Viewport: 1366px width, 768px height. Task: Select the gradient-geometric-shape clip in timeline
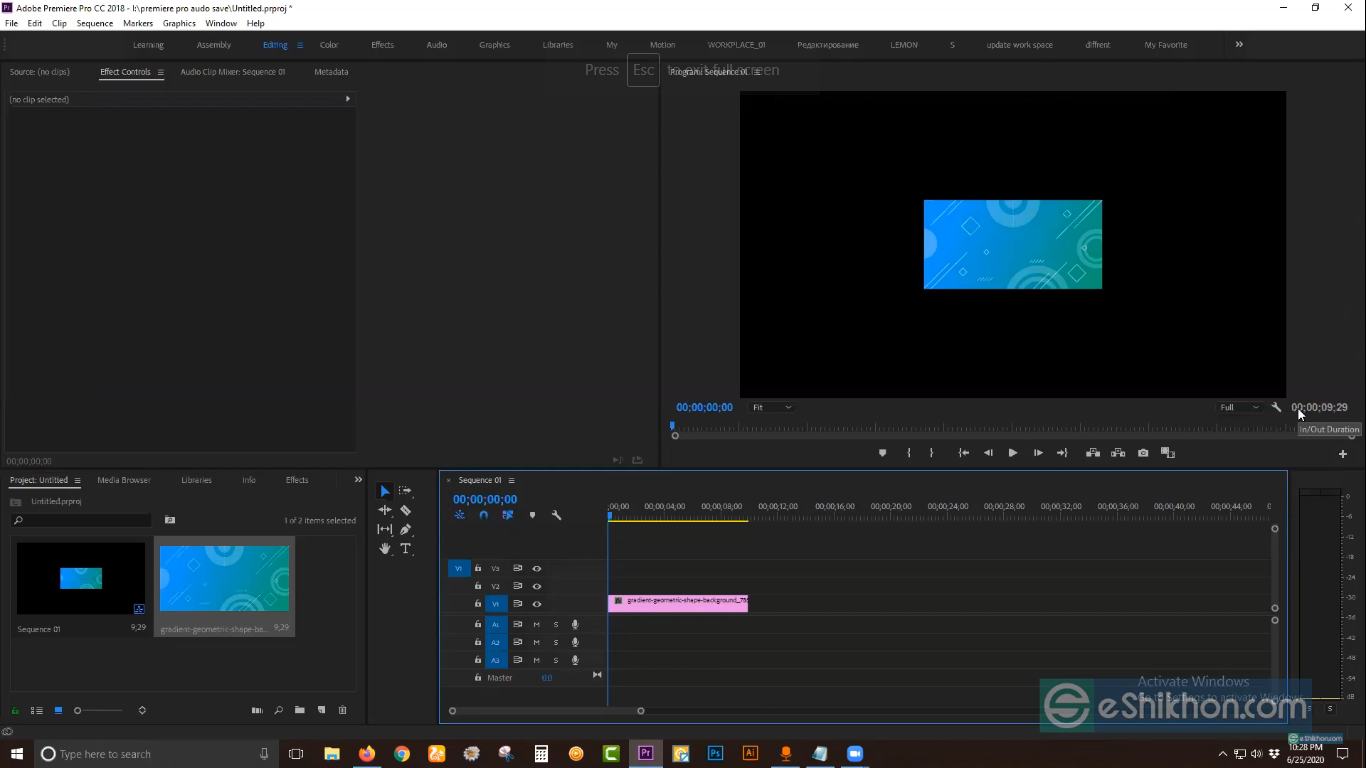pyautogui.click(x=678, y=602)
